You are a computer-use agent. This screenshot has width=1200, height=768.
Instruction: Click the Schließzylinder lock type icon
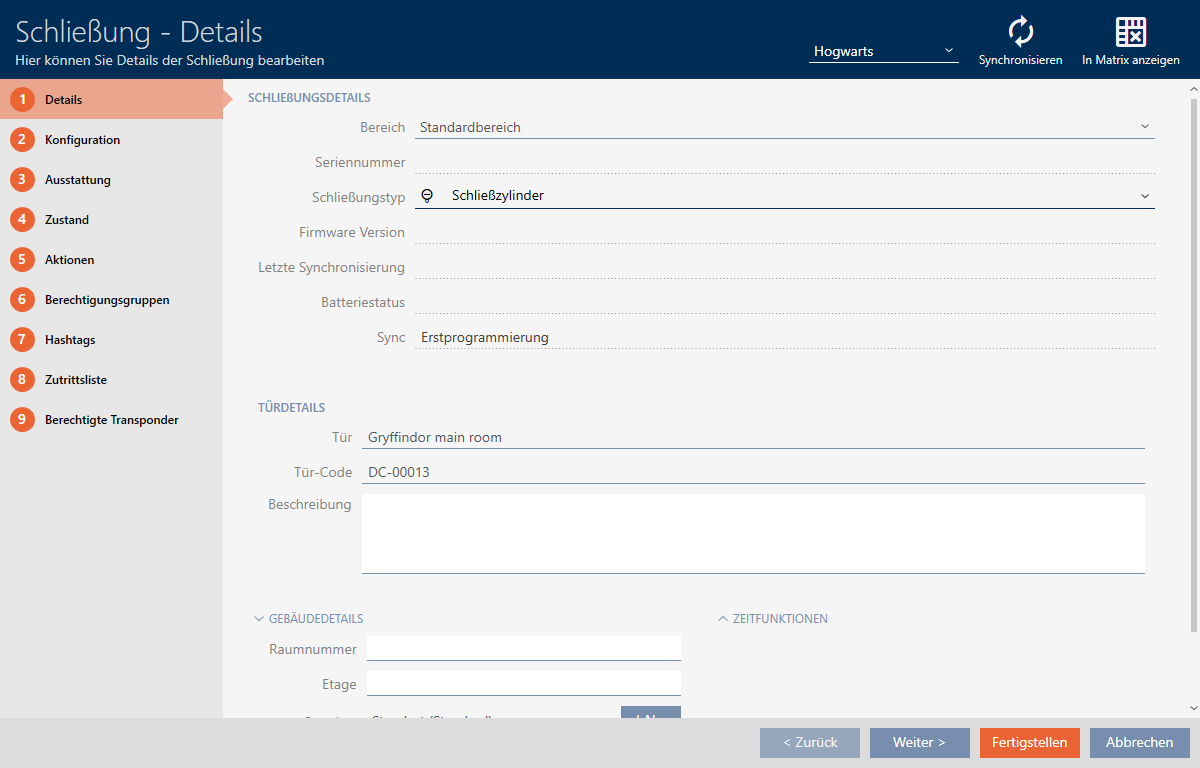[x=428, y=196]
